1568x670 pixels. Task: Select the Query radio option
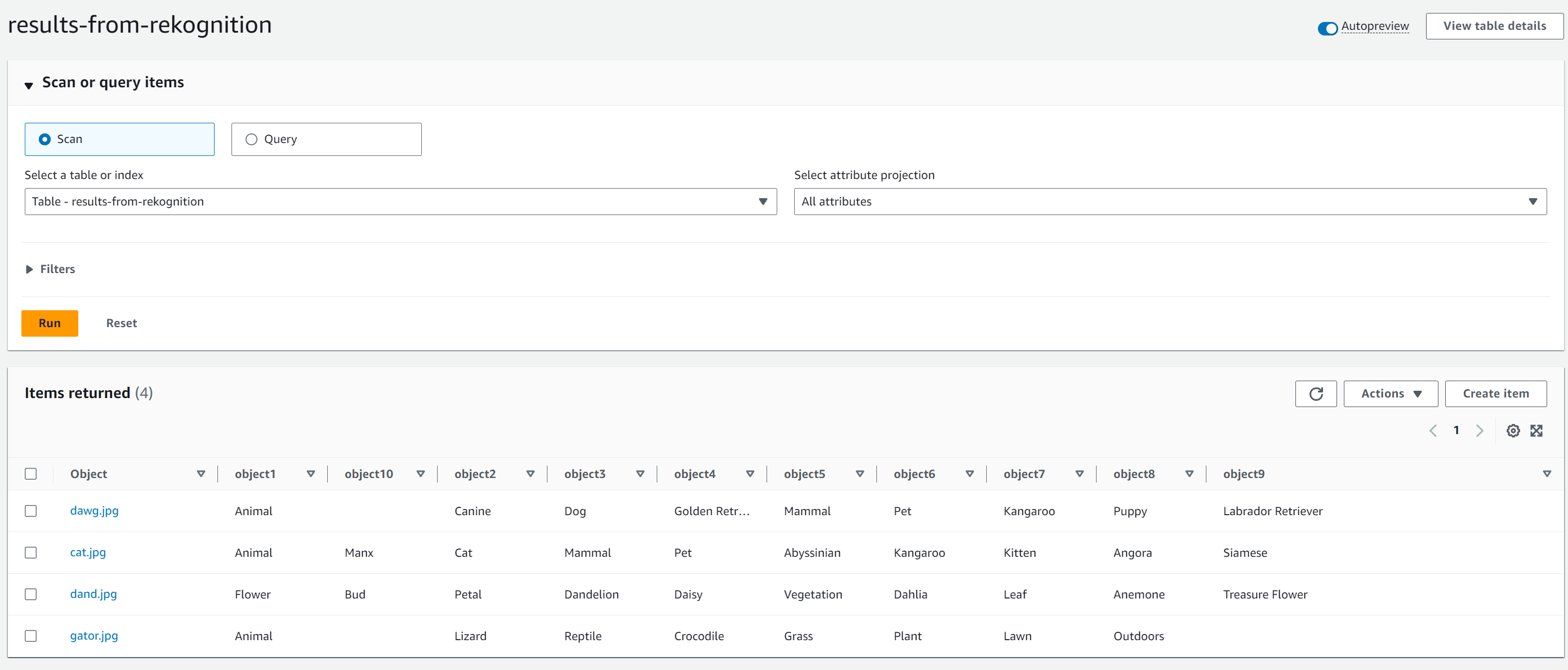pyautogui.click(x=251, y=140)
